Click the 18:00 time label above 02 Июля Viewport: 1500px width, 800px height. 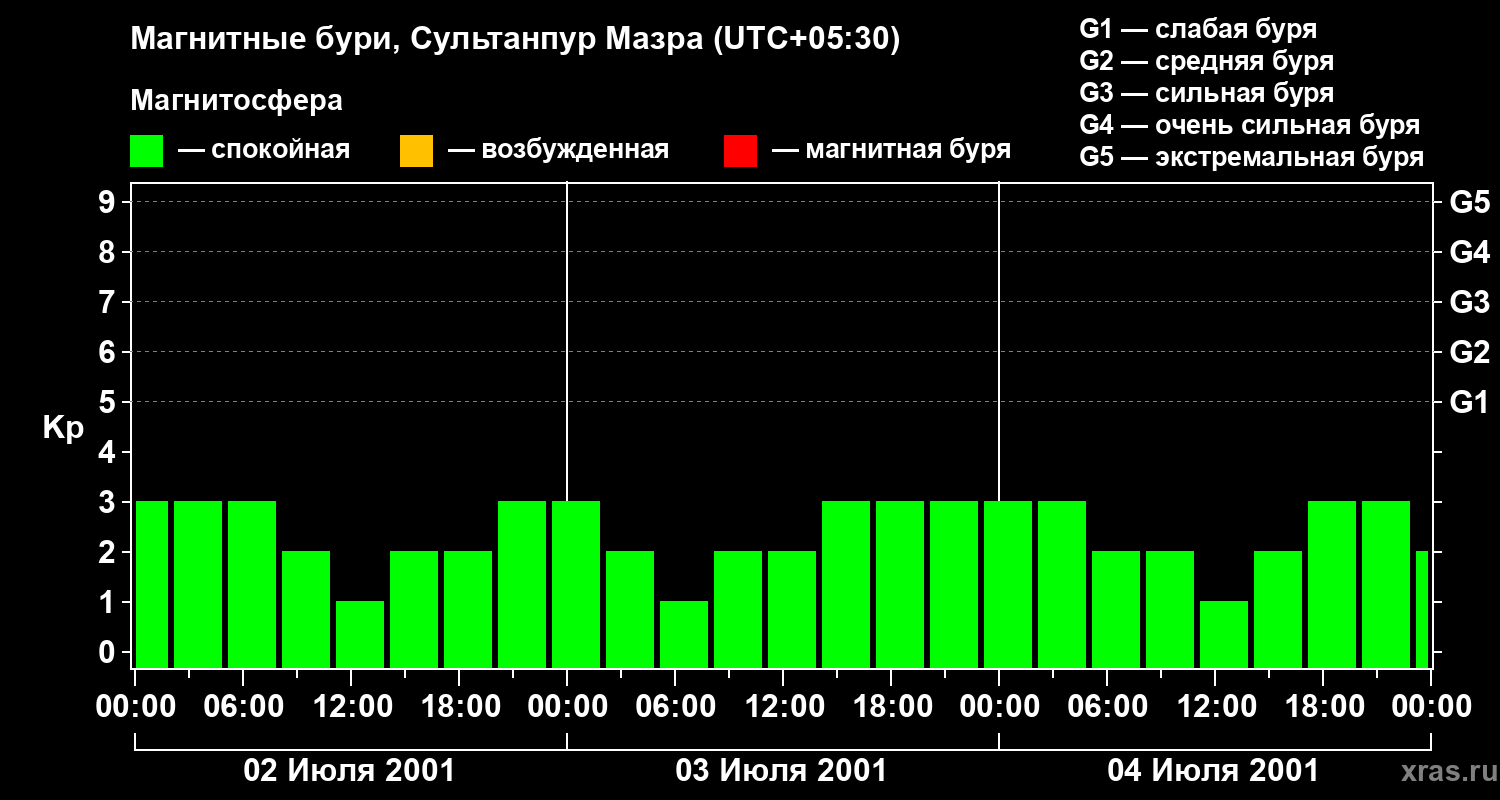point(459,707)
